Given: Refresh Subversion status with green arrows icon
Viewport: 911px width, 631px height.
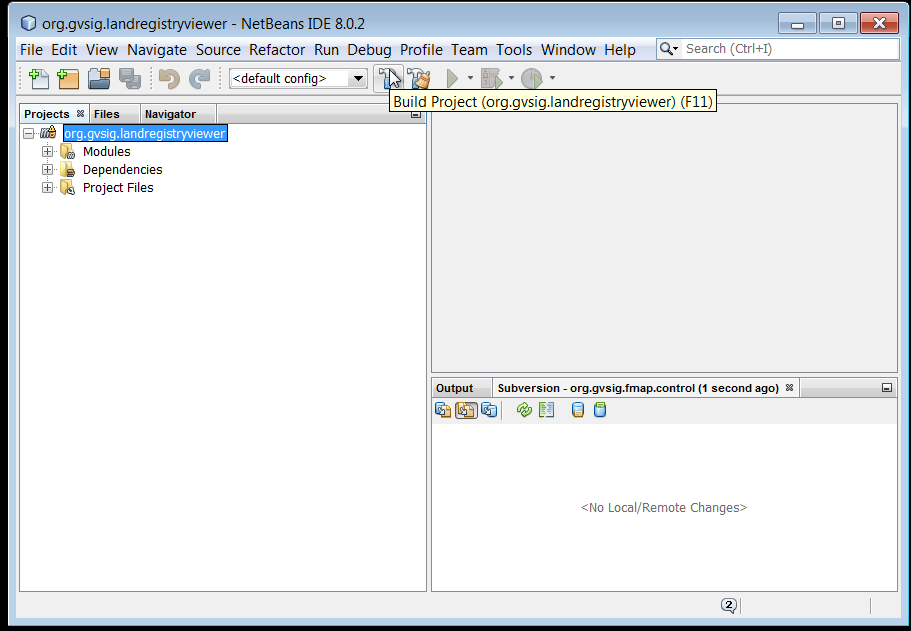Looking at the screenshot, I should click(x=524, y=409).
